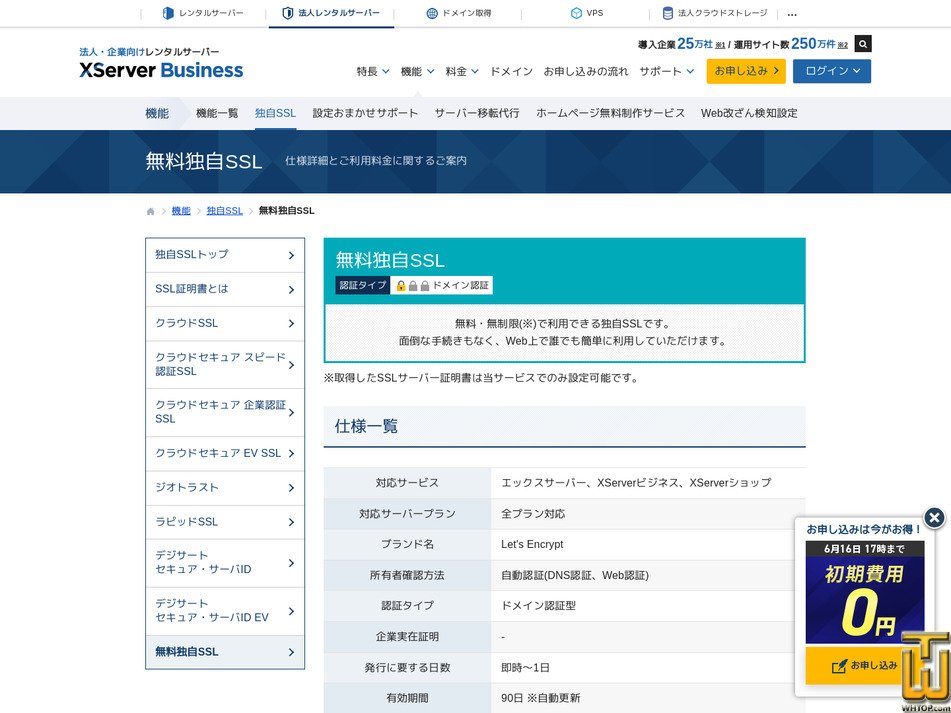Select the 独自SSL sub-navigation tab
951x713 pixels.
pos(275,113)
